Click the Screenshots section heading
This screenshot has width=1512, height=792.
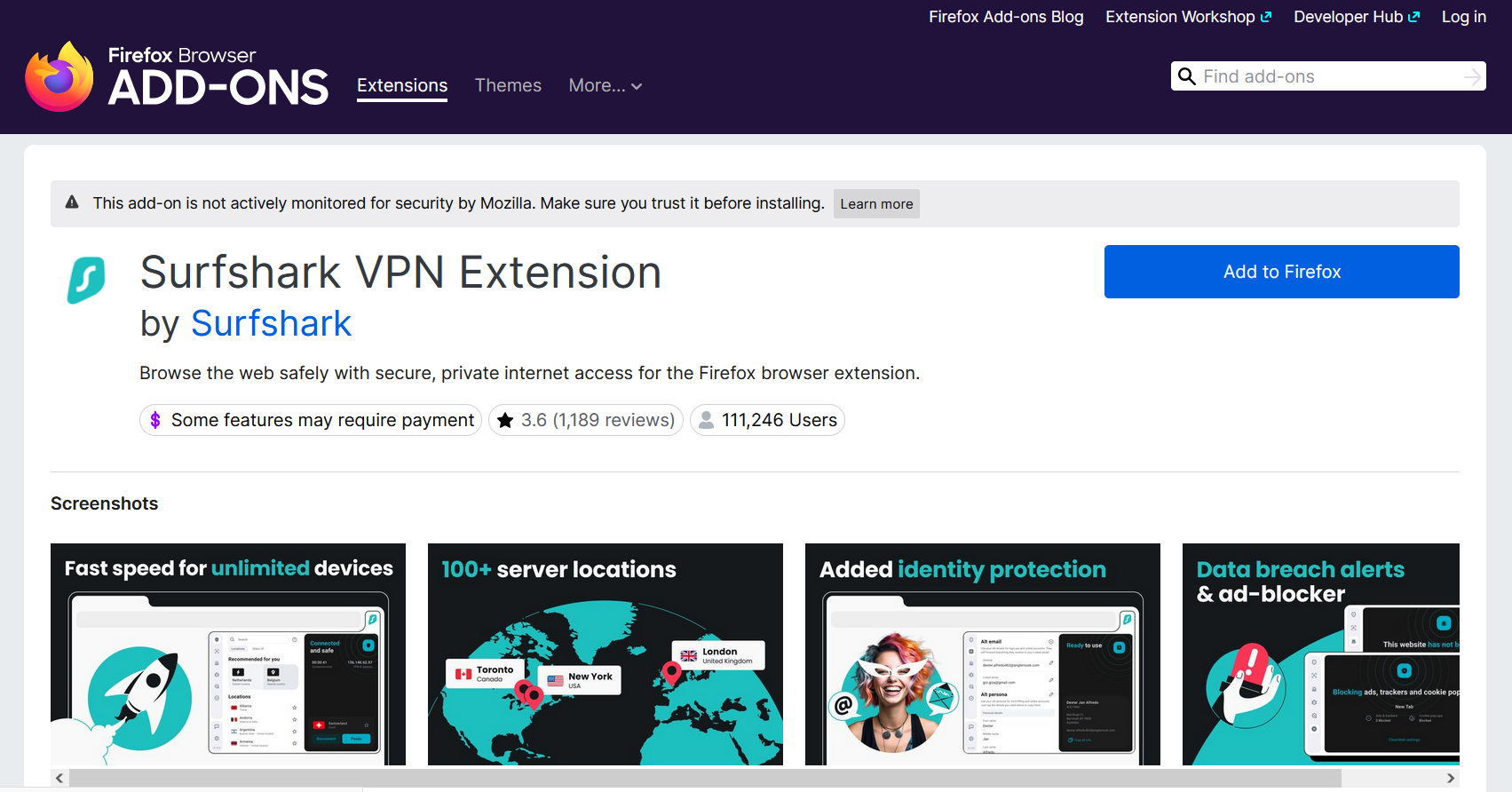coord(104,503)
